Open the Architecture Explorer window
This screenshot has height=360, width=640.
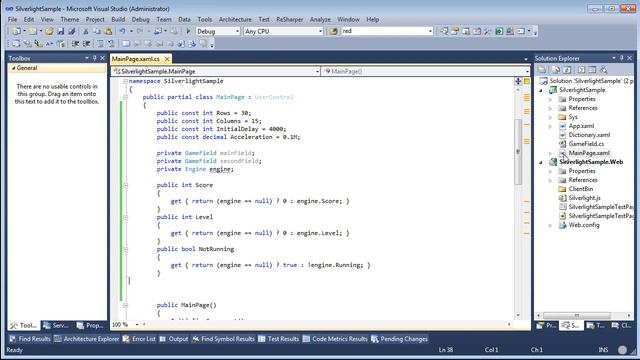coord(87,339)
